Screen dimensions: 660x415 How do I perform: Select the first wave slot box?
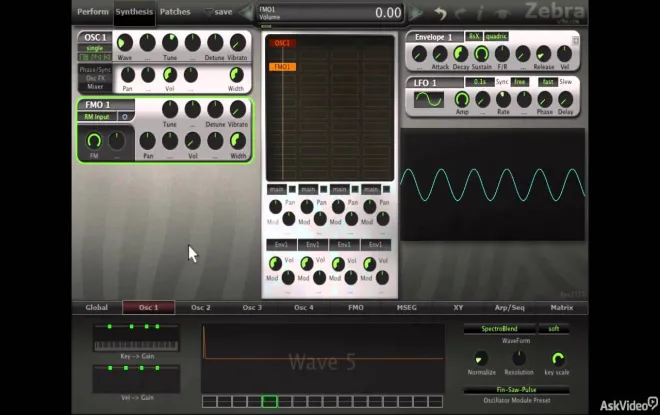click(x=209, y=402)
